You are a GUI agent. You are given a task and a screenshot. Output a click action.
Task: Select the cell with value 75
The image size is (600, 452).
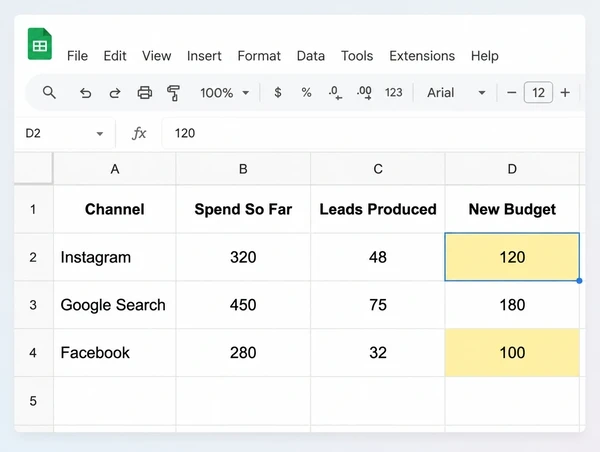pyautogui.click(x=378, y=305)
